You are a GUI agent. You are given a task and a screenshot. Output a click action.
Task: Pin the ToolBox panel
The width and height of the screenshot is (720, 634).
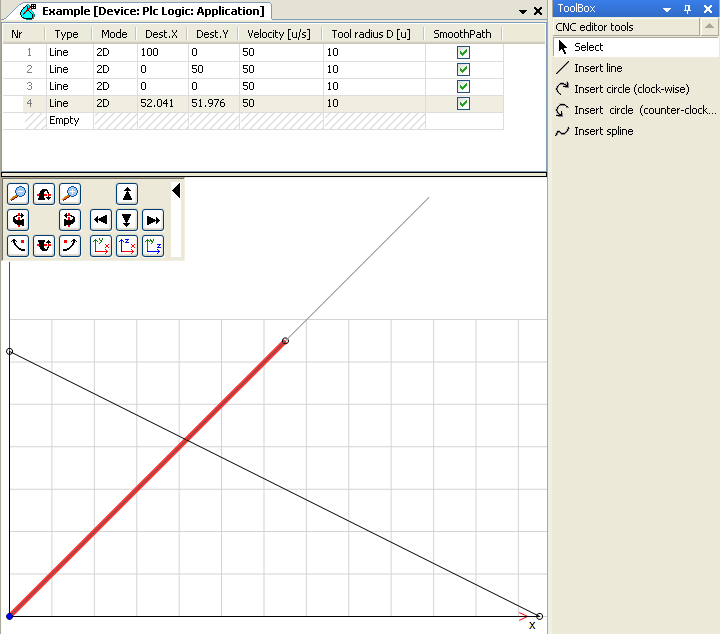[x=687, y=9]
